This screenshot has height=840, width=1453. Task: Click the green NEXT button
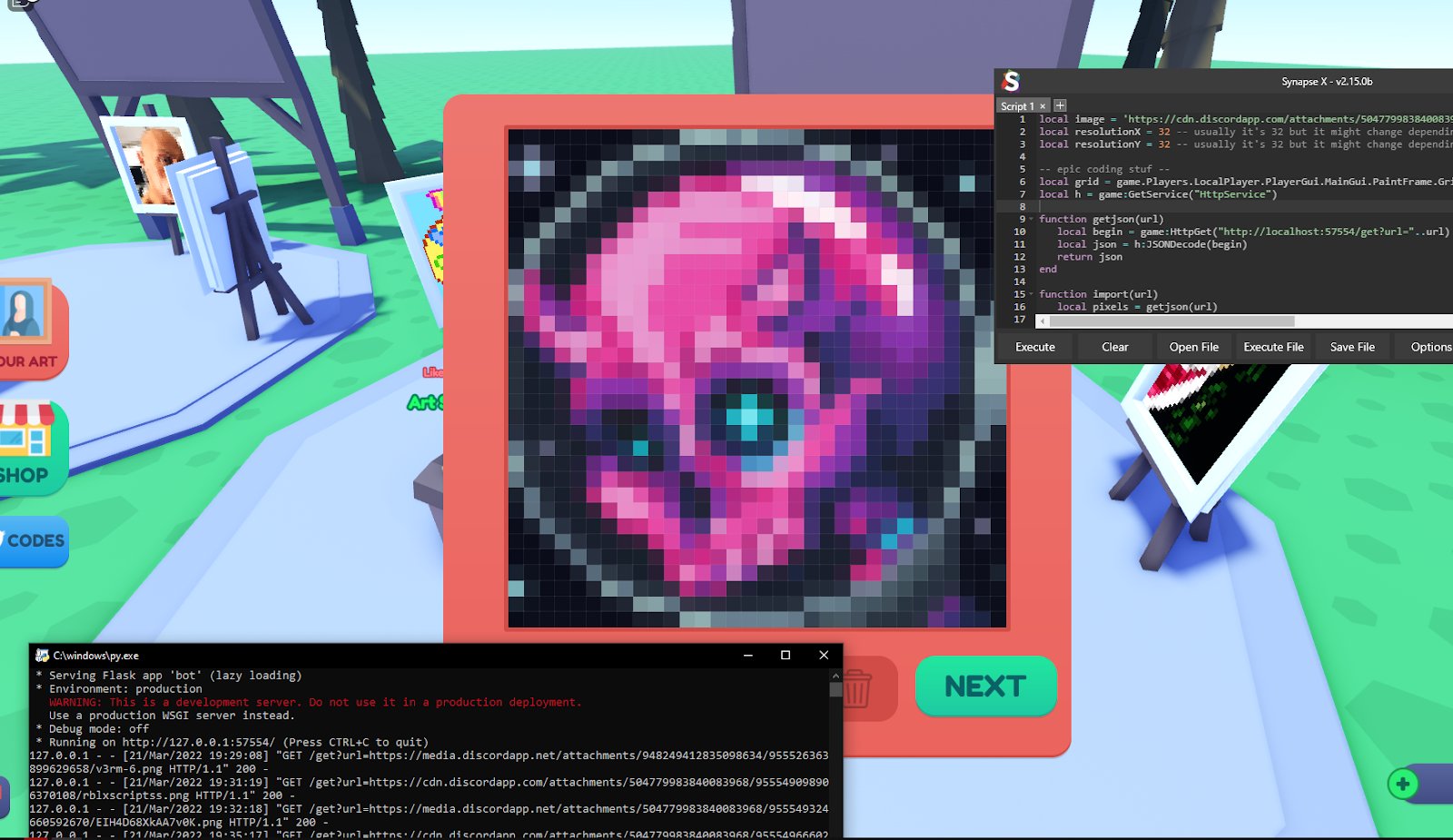(985, 686)
